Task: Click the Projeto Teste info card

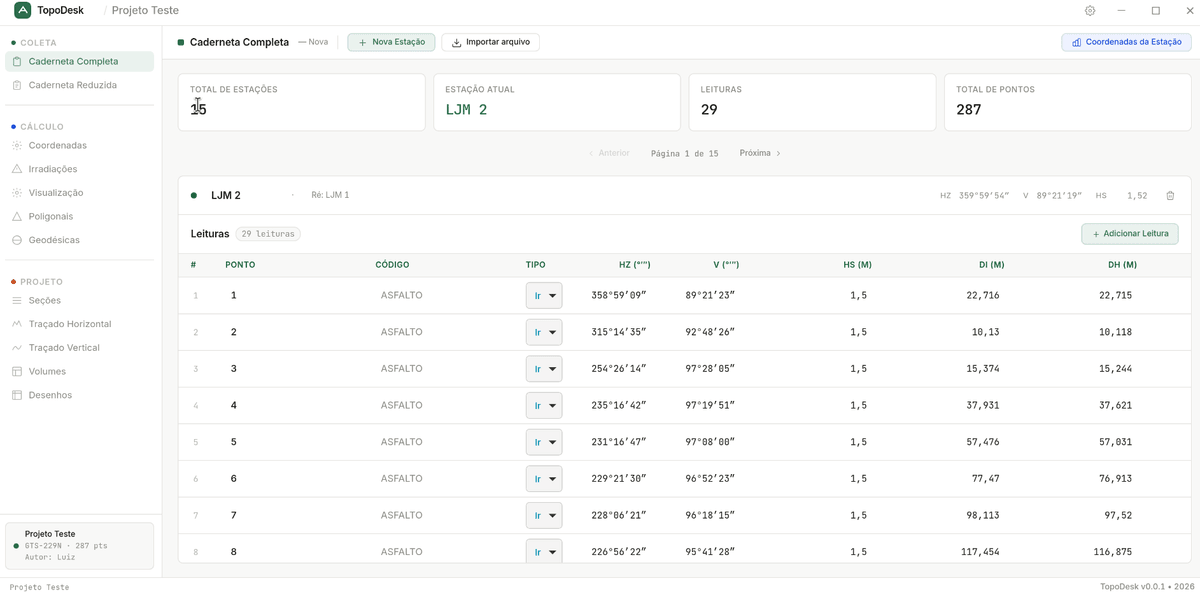Action: 80,546
